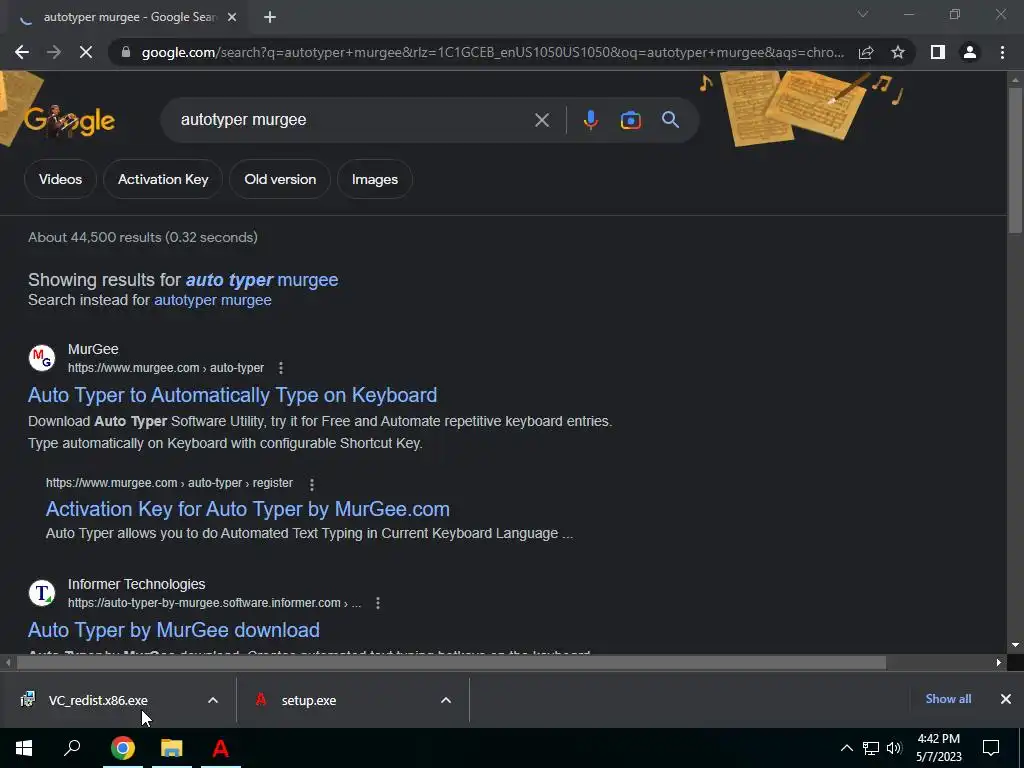Select the Old version filter chip

pyautogui.click(x=280, y=180)
